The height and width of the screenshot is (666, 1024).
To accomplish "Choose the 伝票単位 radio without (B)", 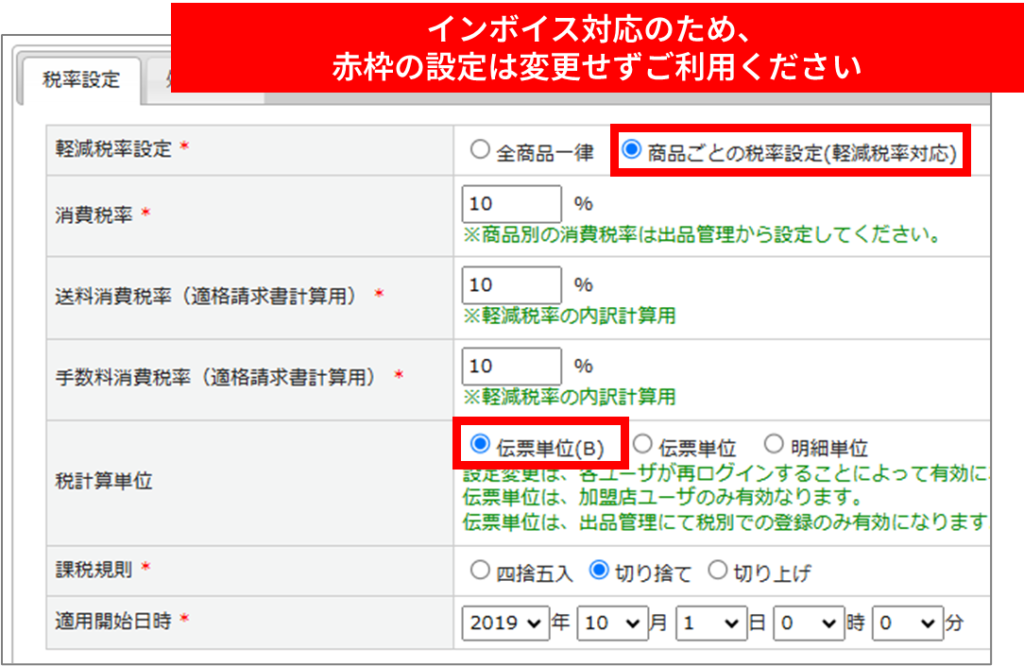I will [644, 444].
